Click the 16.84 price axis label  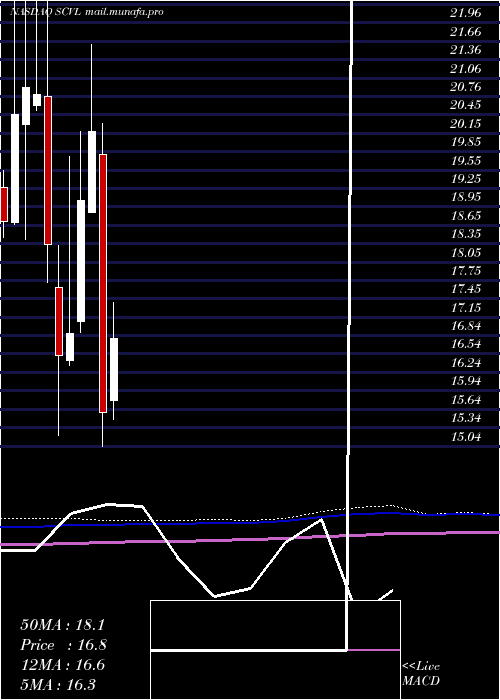(466, 326)
